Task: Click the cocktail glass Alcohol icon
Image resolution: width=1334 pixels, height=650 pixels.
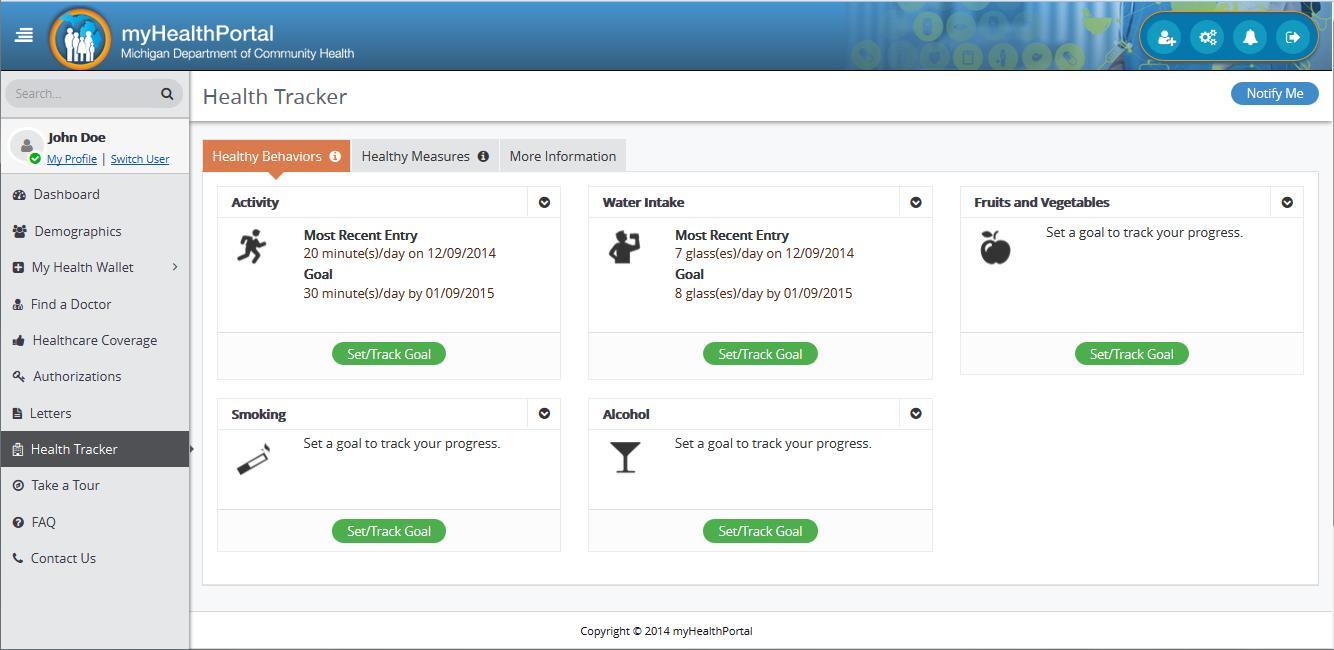Action: click(x=626, y=458)
